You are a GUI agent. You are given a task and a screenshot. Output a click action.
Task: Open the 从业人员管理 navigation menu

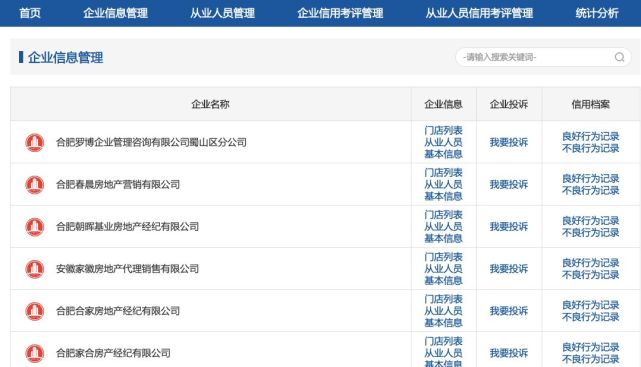point(222,13)
